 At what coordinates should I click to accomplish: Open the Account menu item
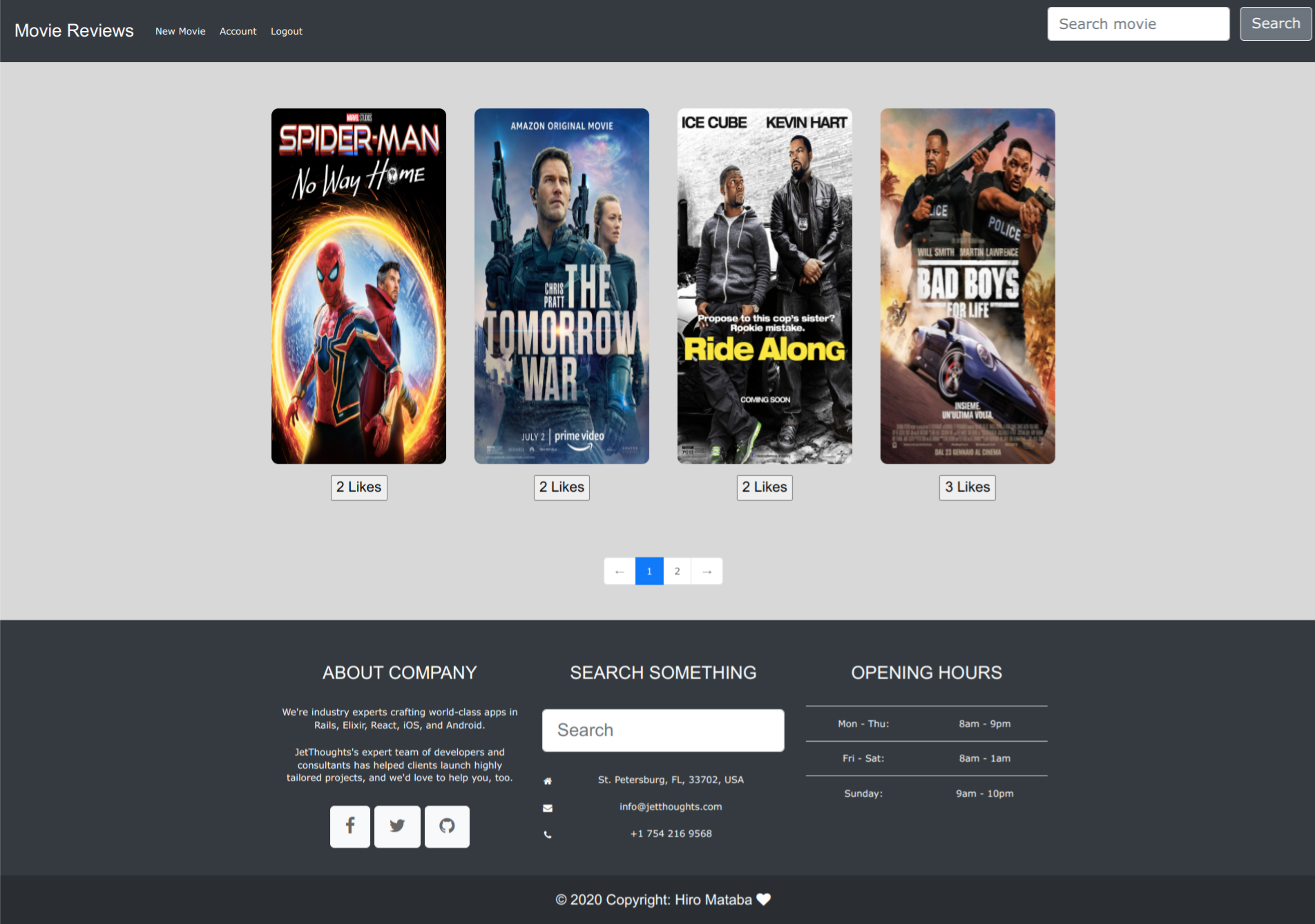(x=238, y=31)
